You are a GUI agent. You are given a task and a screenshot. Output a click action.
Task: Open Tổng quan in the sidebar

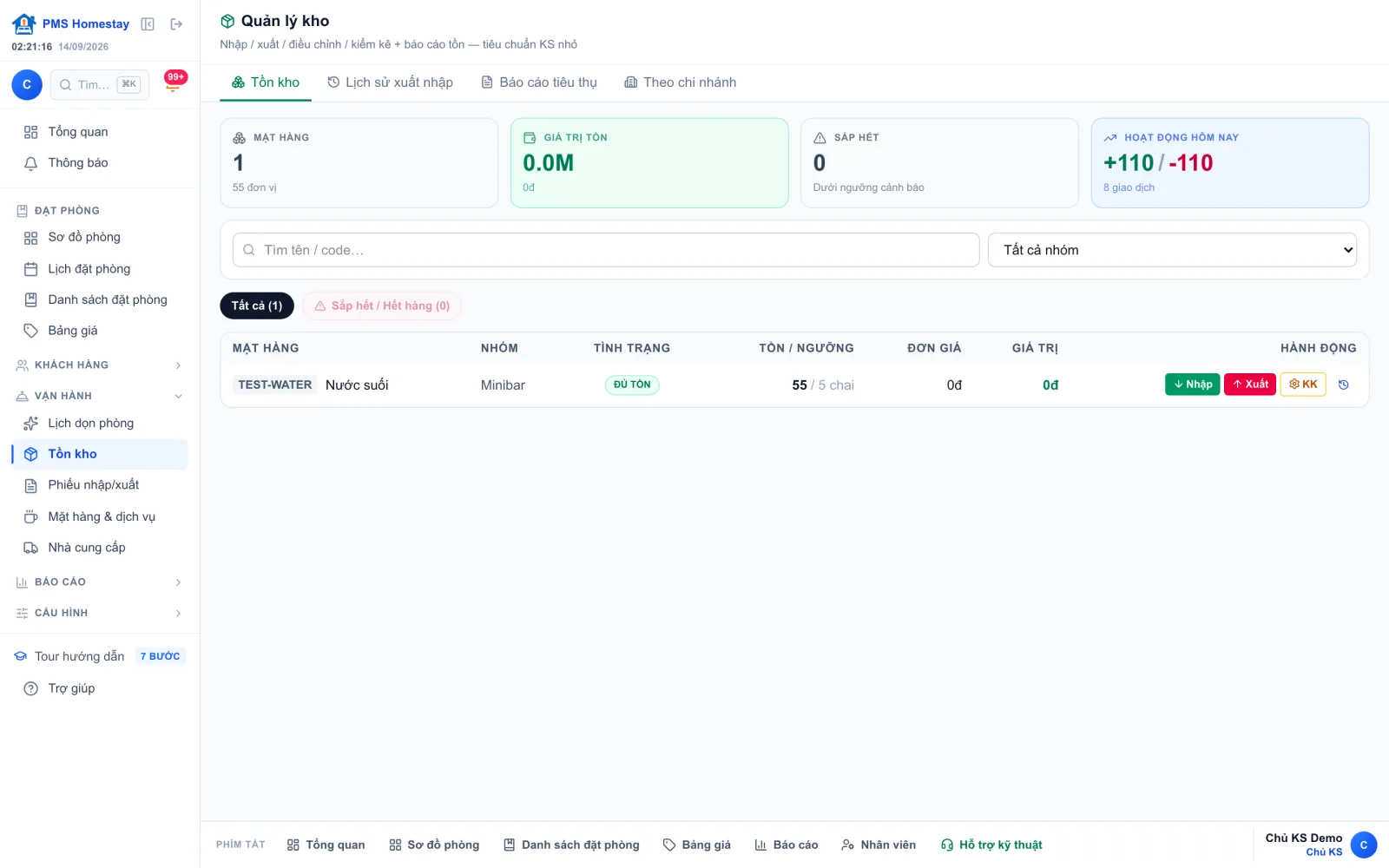click(99, 132)
